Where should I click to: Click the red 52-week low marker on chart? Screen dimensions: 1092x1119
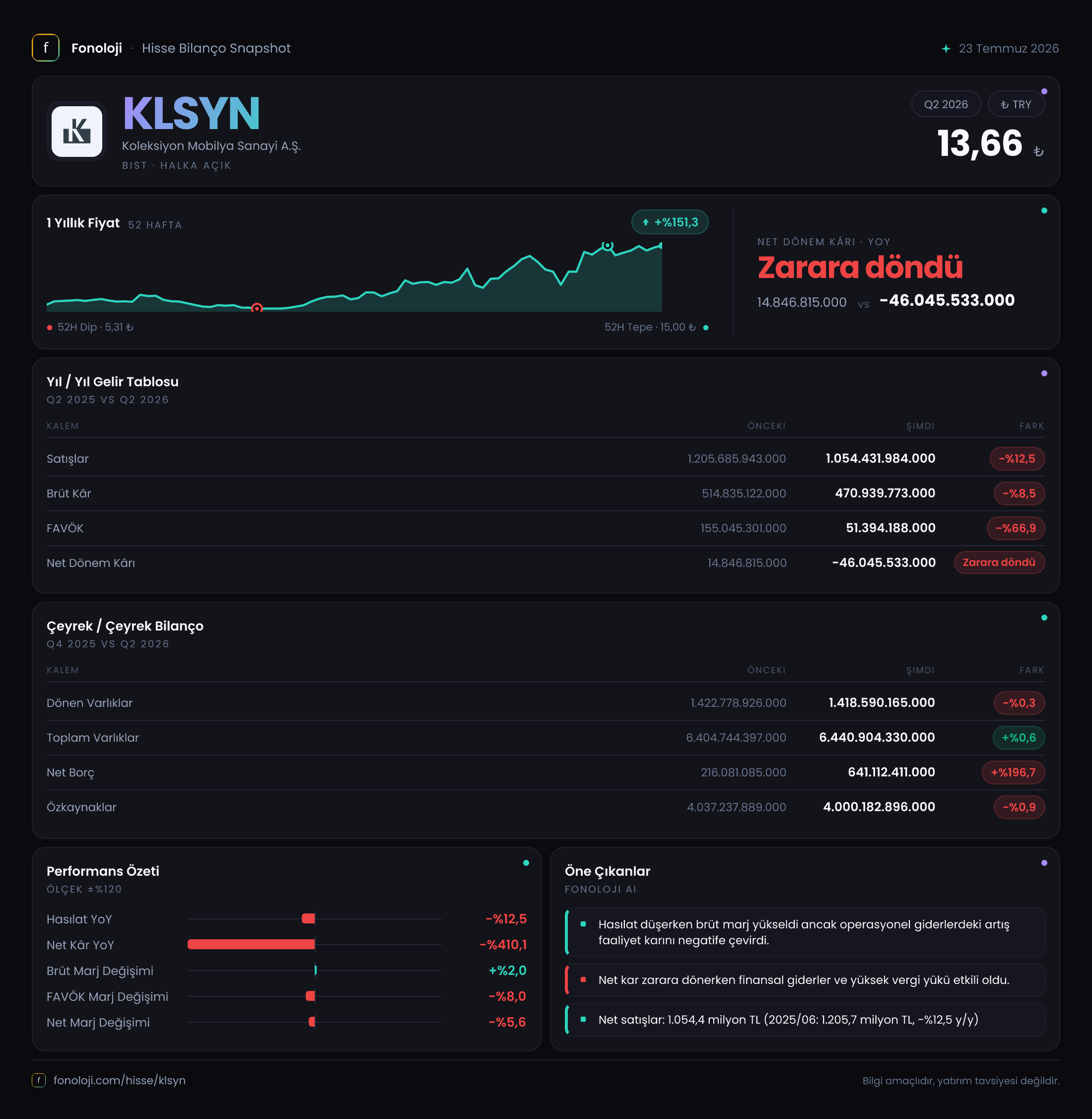[x=257, y=308]
